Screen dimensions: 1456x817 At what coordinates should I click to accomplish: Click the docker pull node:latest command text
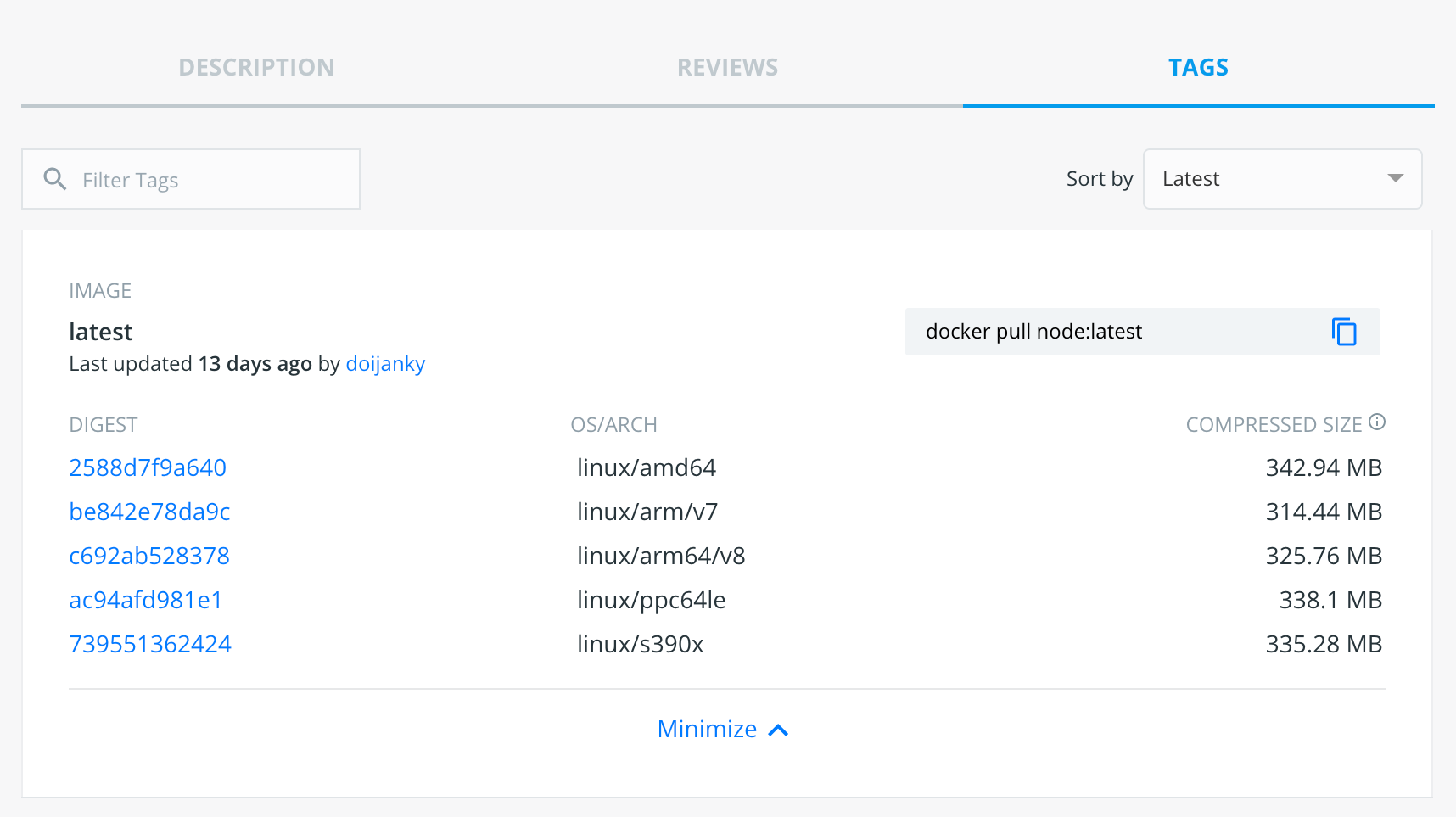point(1033,332)
